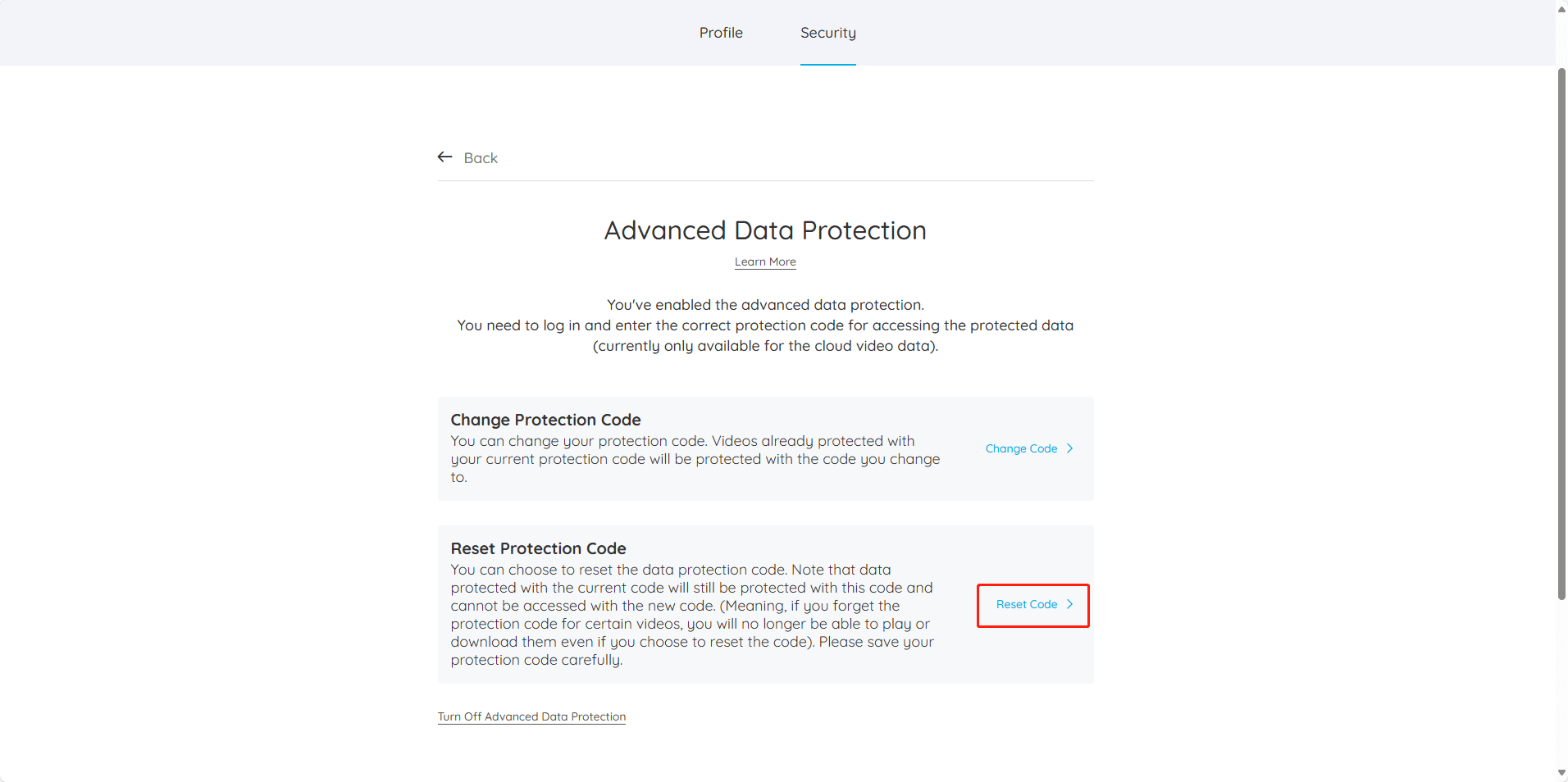Click the Change Protection Code description text
This screenshot has width=1568, height=782.
[695, 459]
